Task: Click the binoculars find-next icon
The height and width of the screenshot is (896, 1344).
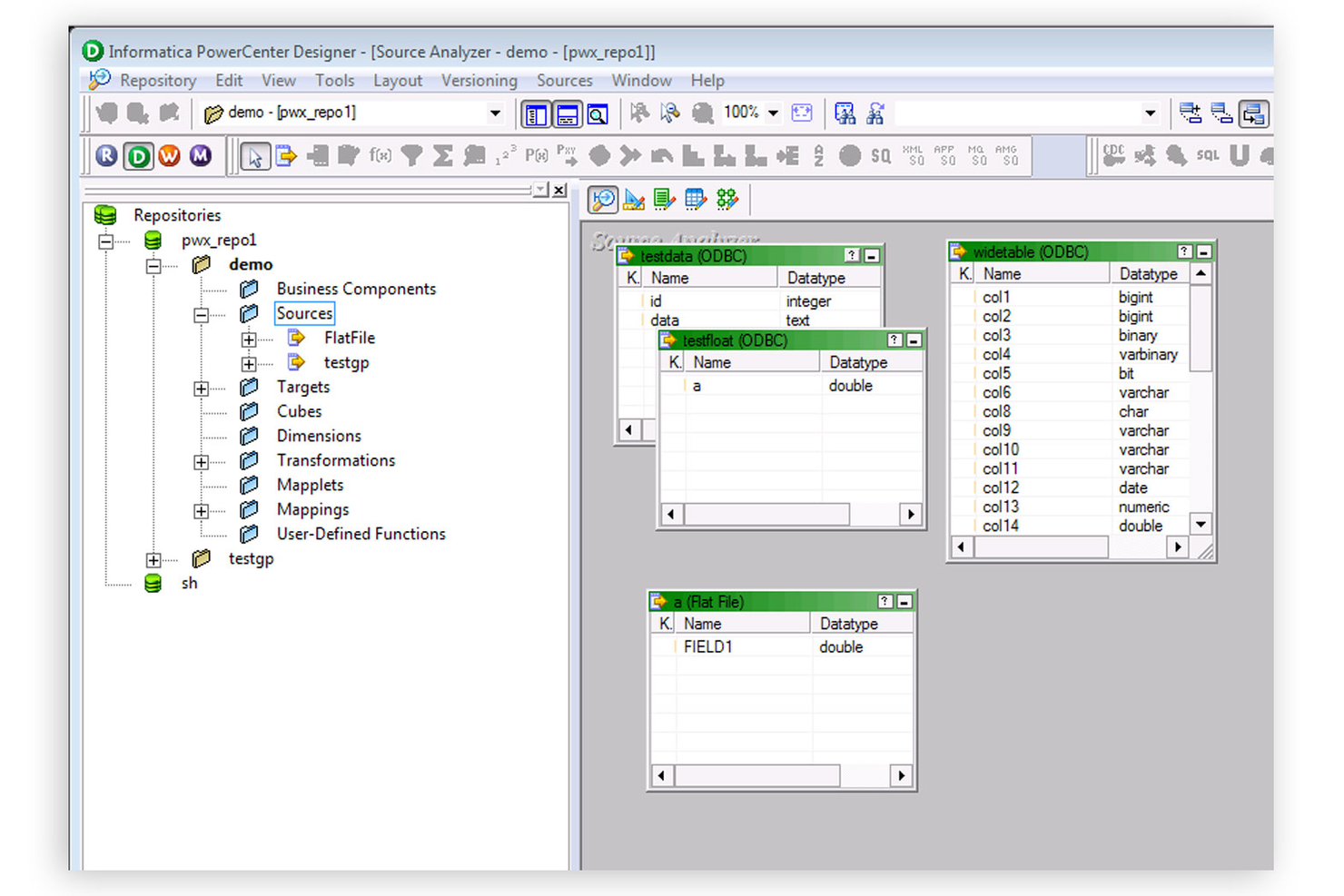Action: [x=875, y=113]
